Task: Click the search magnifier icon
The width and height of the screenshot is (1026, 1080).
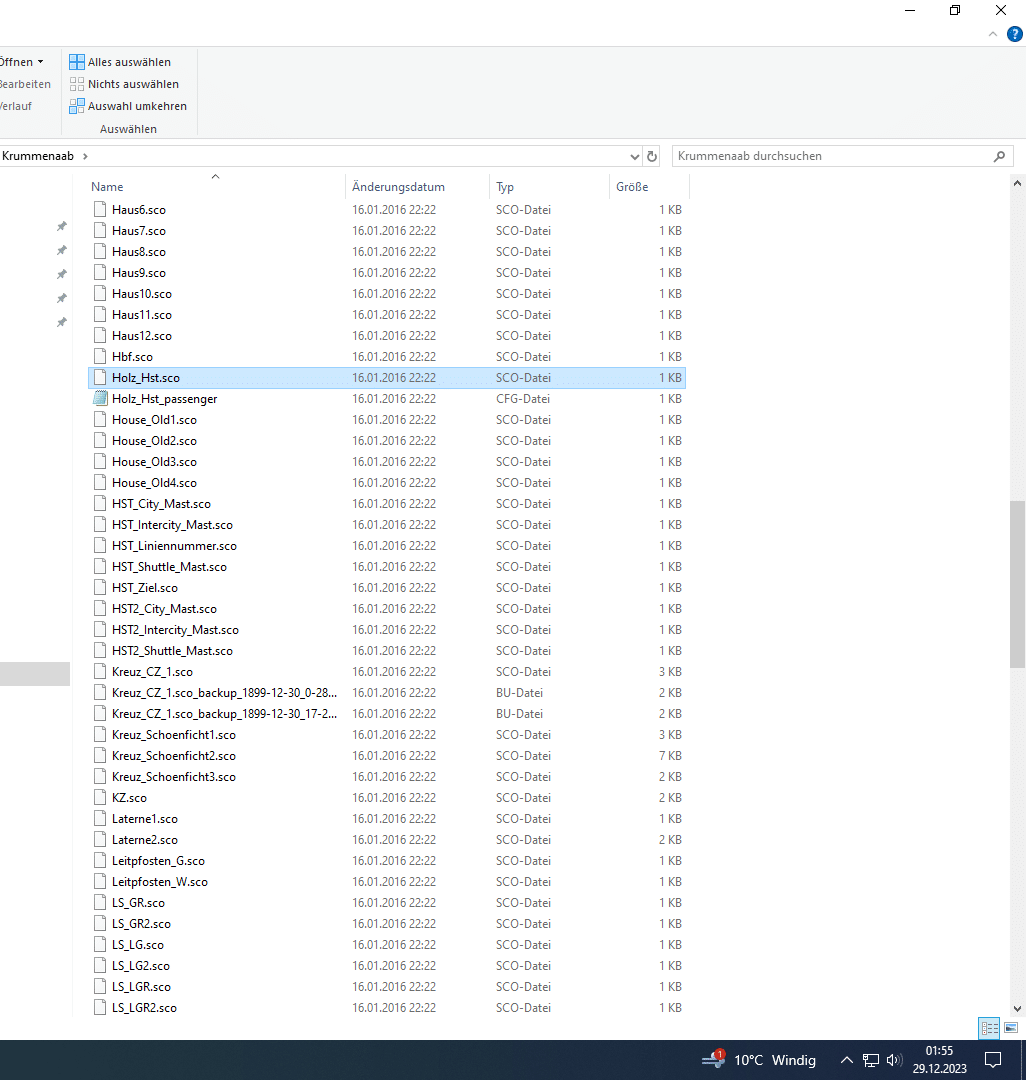Action: pos(998,157)
